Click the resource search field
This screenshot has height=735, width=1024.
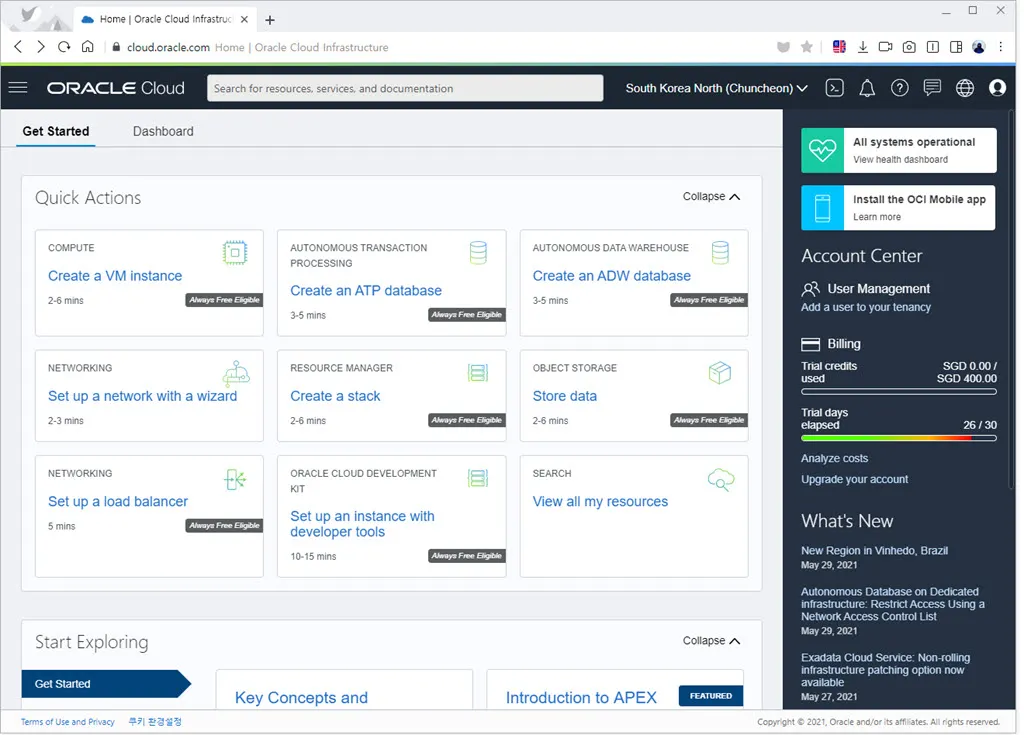point(405,88)
